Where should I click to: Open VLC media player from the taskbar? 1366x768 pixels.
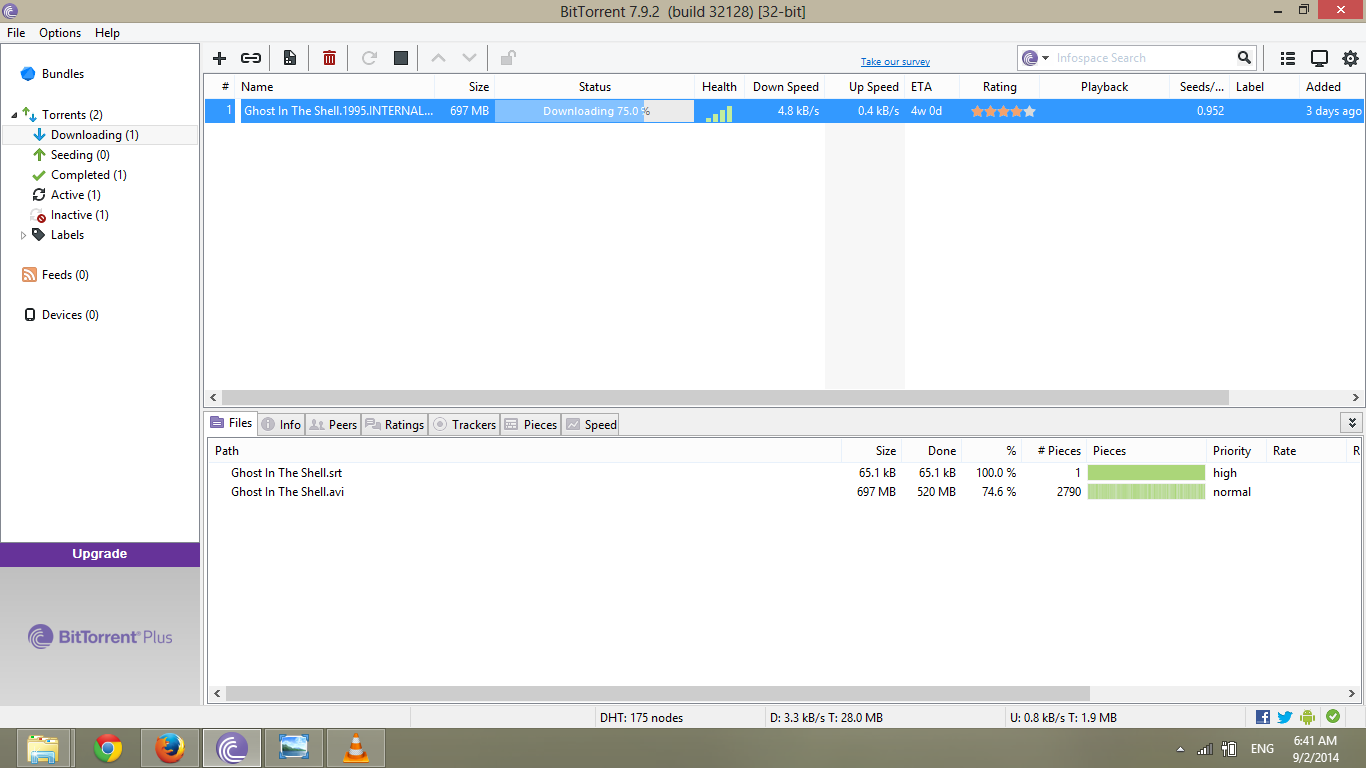pyautogui.click(x=355, y=748)
